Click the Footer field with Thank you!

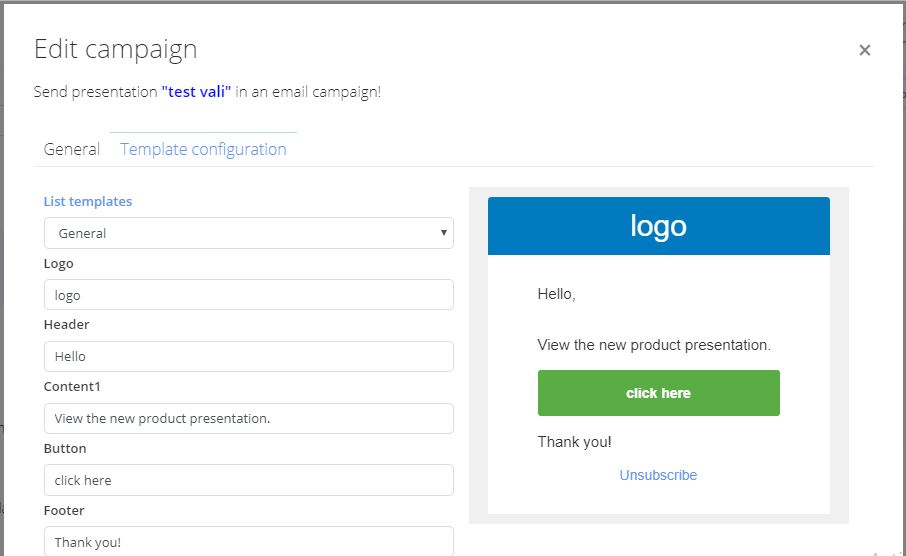pos(248,542)
